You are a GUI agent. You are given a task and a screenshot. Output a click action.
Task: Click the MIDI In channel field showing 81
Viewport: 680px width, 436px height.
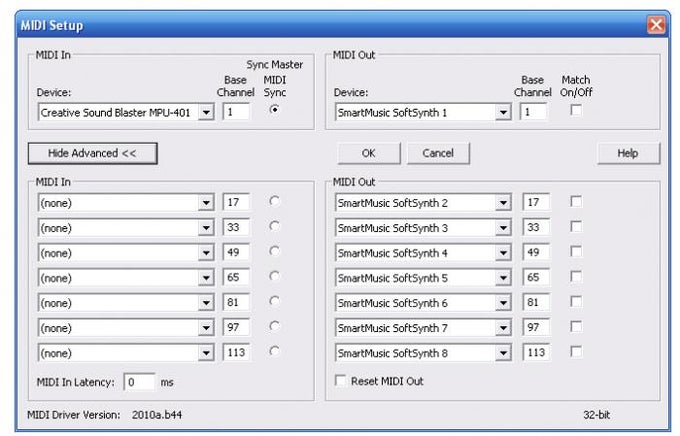coord(236,302)
